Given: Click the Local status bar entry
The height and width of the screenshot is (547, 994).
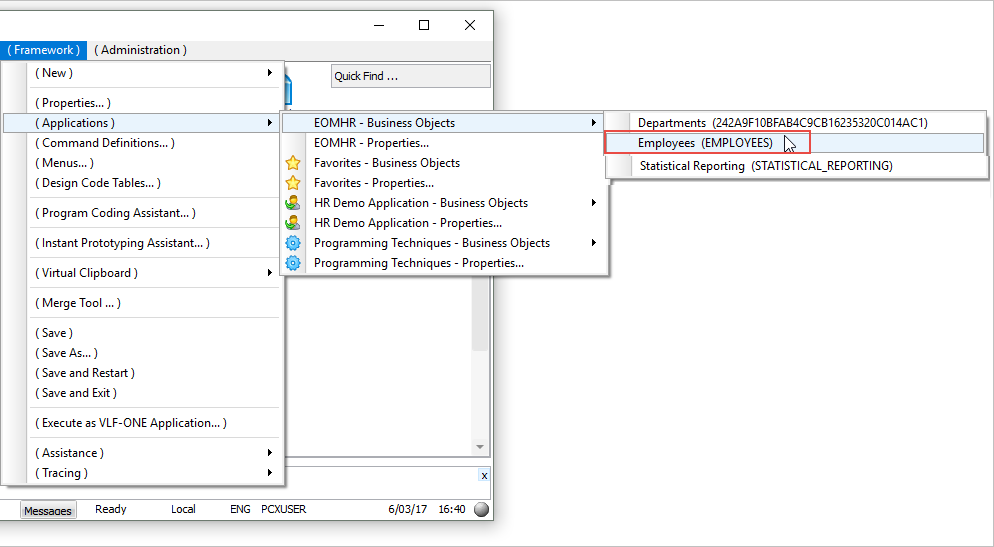Looking at the screenshot, I should [183, 509].
